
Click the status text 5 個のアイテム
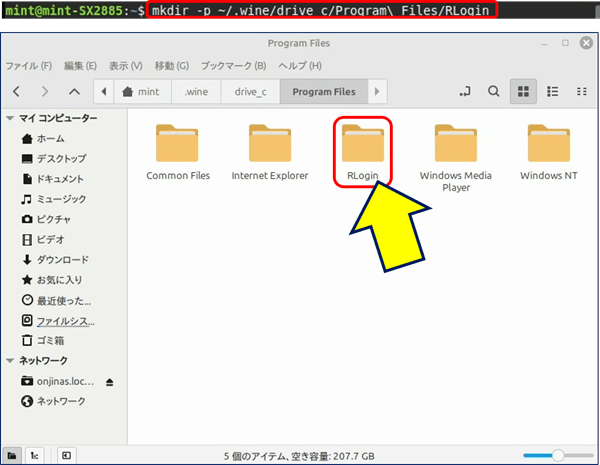coord(256,456)
